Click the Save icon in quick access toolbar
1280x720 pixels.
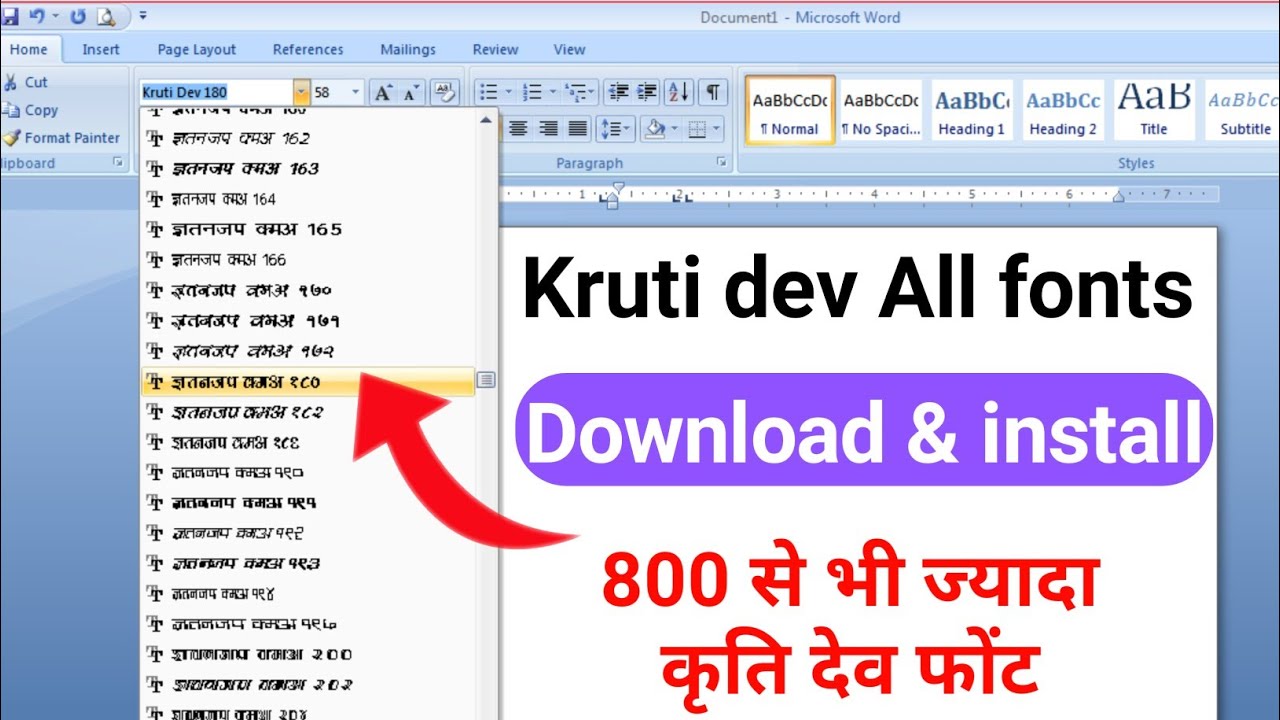[10, 16]
